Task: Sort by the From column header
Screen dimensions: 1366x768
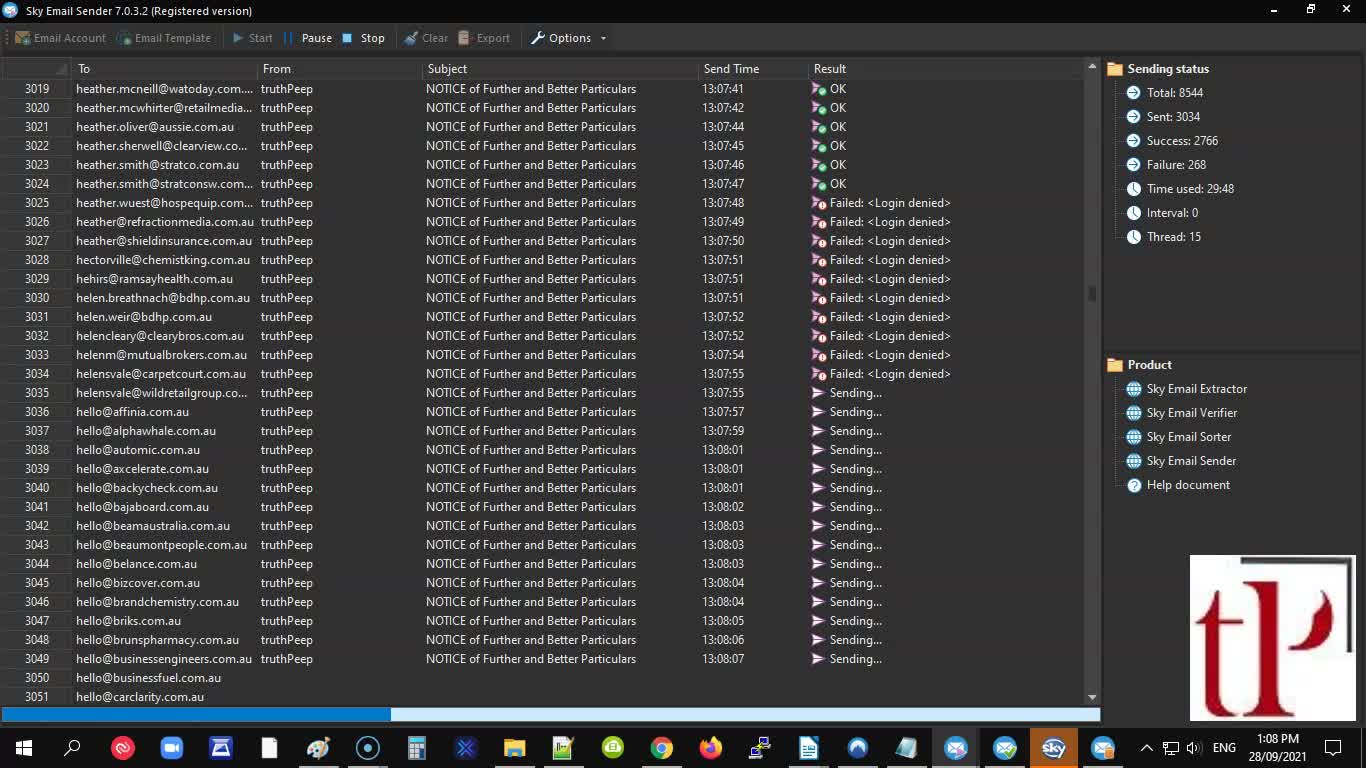Action: click(x=340, y=69)
